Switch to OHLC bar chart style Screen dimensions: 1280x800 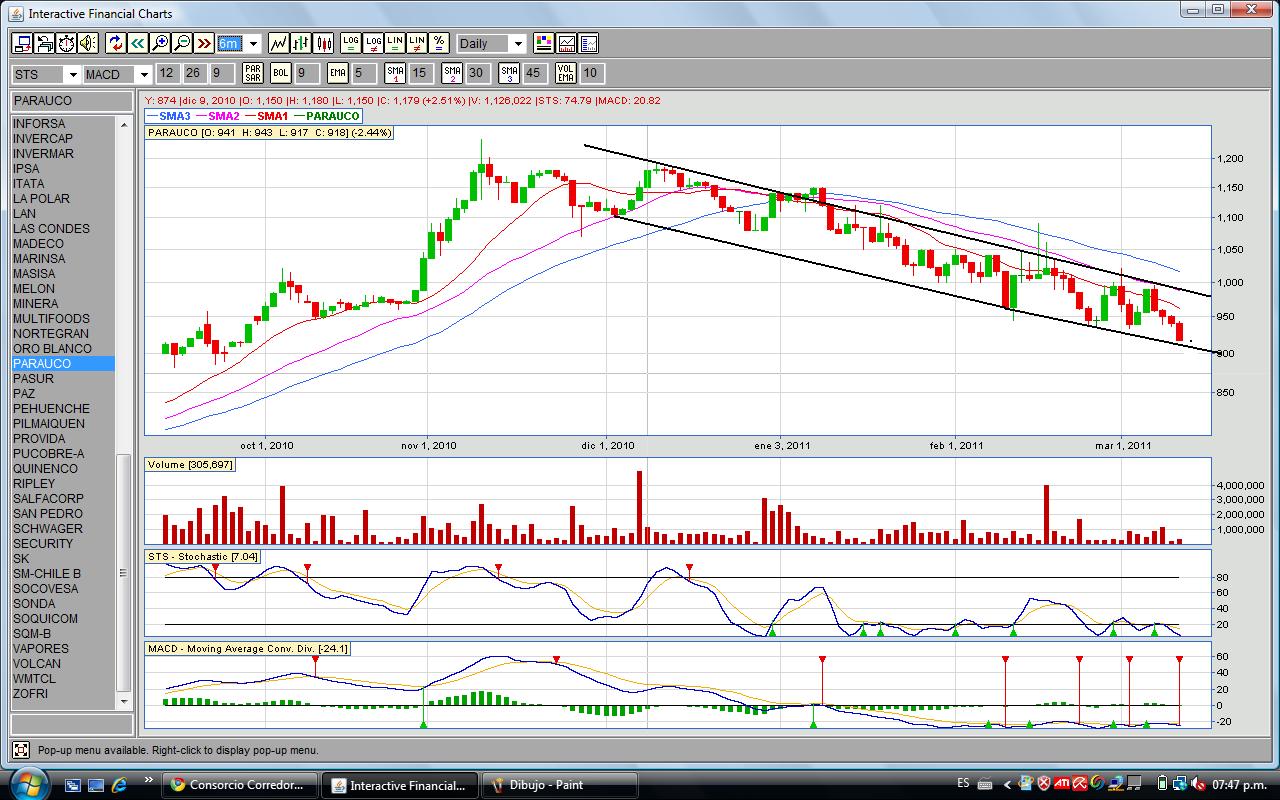pyautogui.click(x=301, y=43)
